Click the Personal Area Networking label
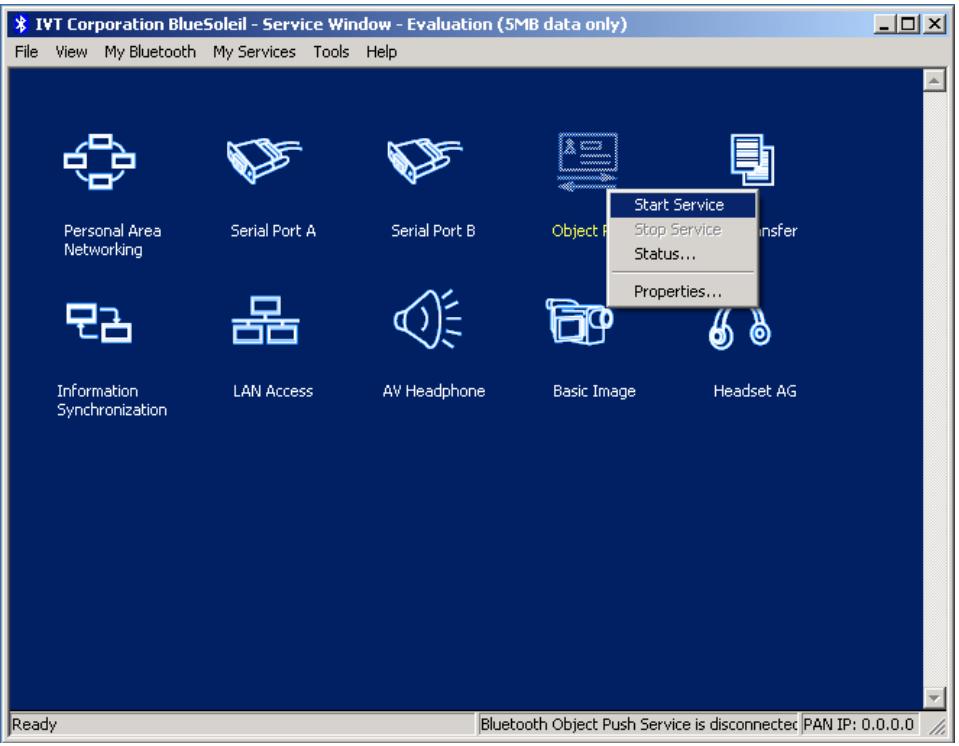The height and width of the screenshot is (746, 959). coord(113,240)
